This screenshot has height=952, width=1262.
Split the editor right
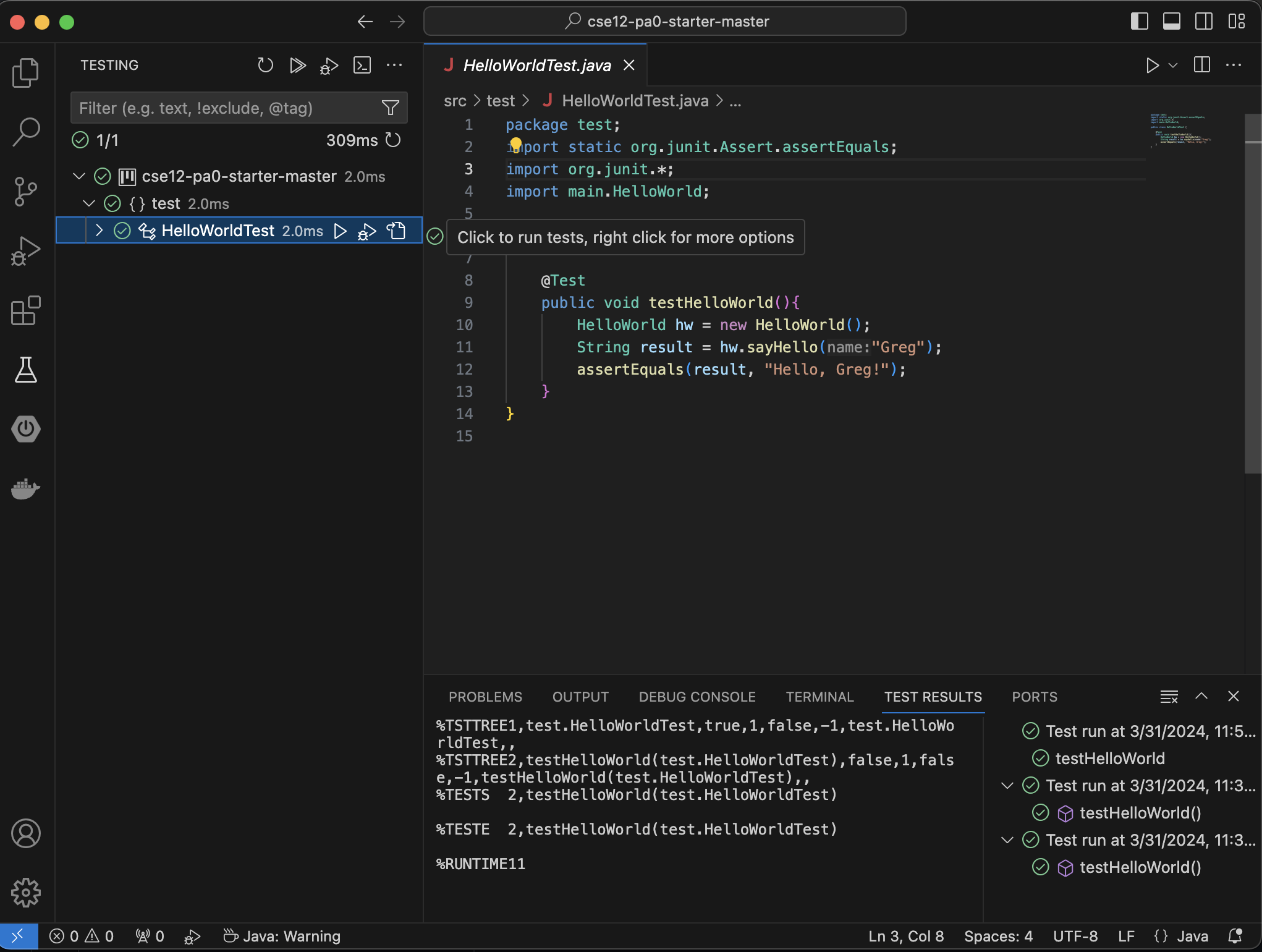tap(1202, 65)
